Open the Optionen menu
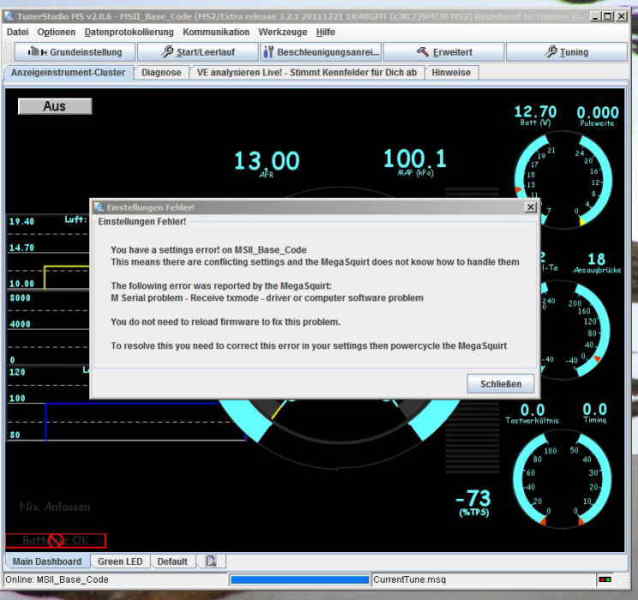The width and height of the screenshot is (638, 600). click(56, 32)
